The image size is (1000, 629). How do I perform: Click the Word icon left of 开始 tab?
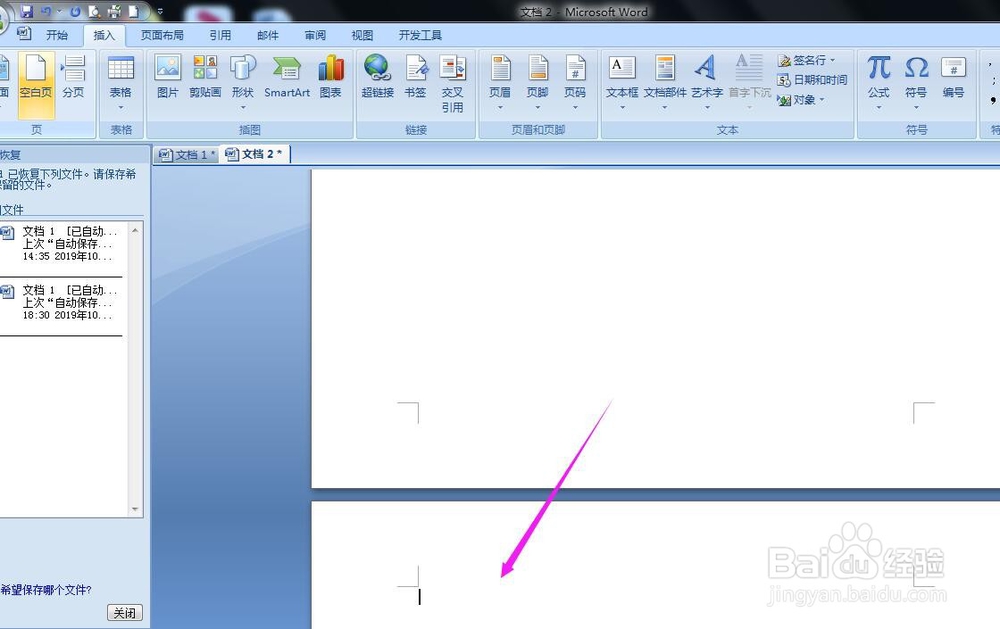pyautogui.click(x=24, y=33)
